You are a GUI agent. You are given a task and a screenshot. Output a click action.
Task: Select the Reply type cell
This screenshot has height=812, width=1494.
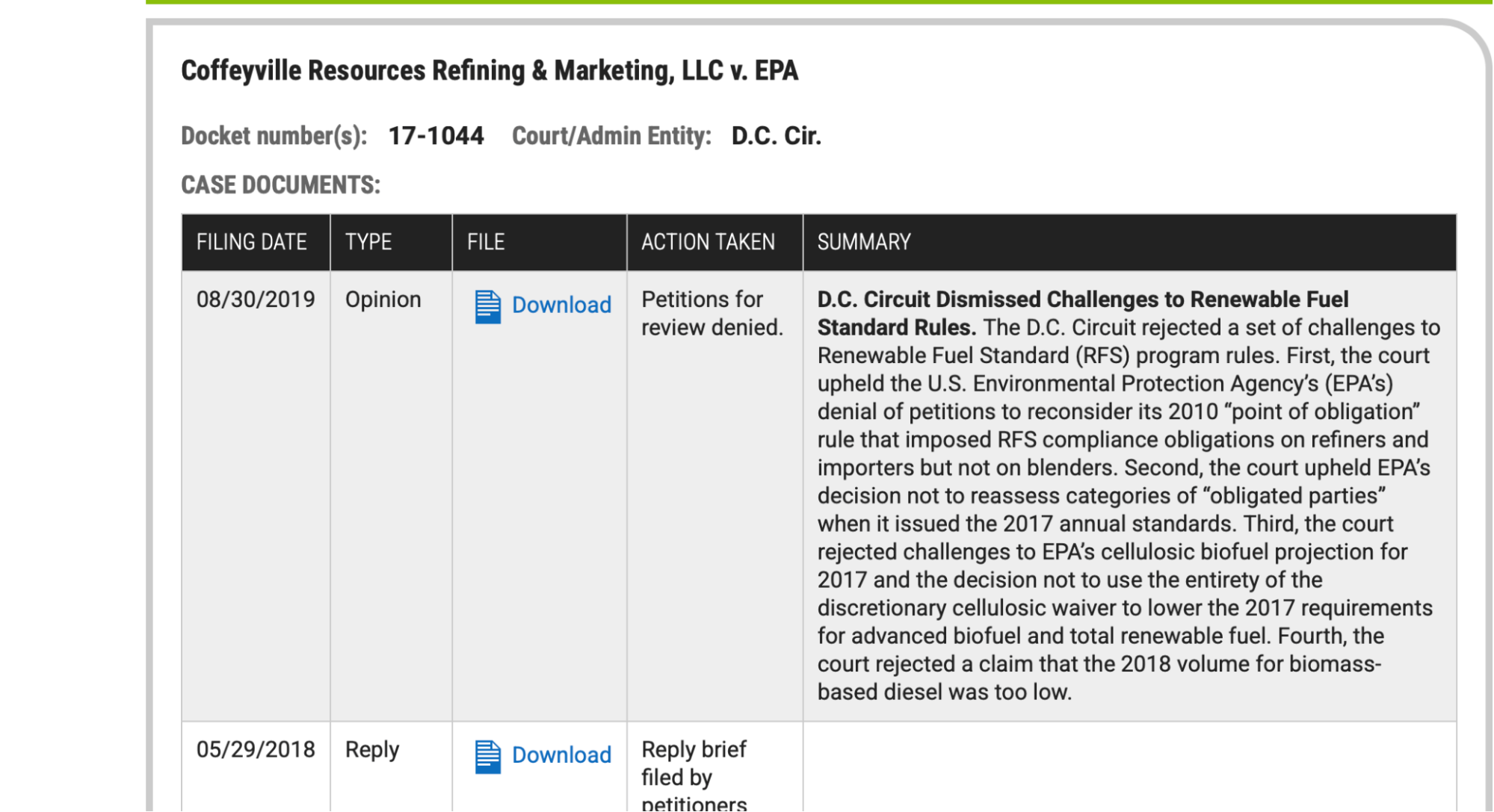[371, 749]
